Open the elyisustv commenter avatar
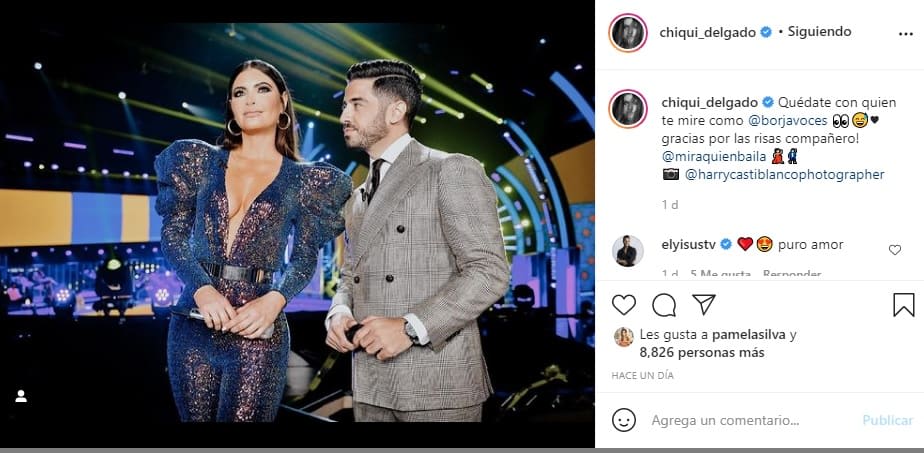This screenshot has height=453, width=924. (x=628, y=250)
